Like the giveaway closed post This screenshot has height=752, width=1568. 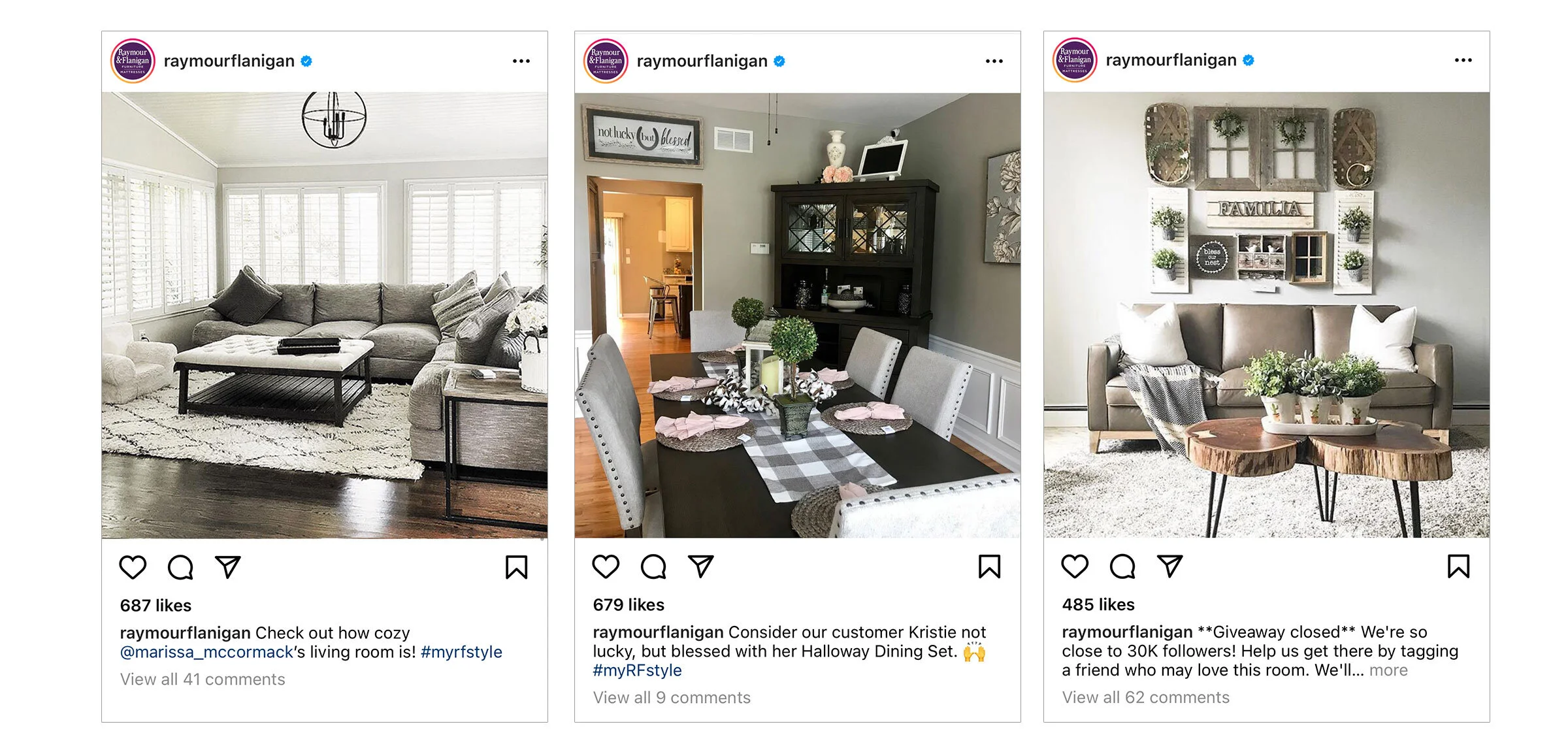tap(1075, 566)
